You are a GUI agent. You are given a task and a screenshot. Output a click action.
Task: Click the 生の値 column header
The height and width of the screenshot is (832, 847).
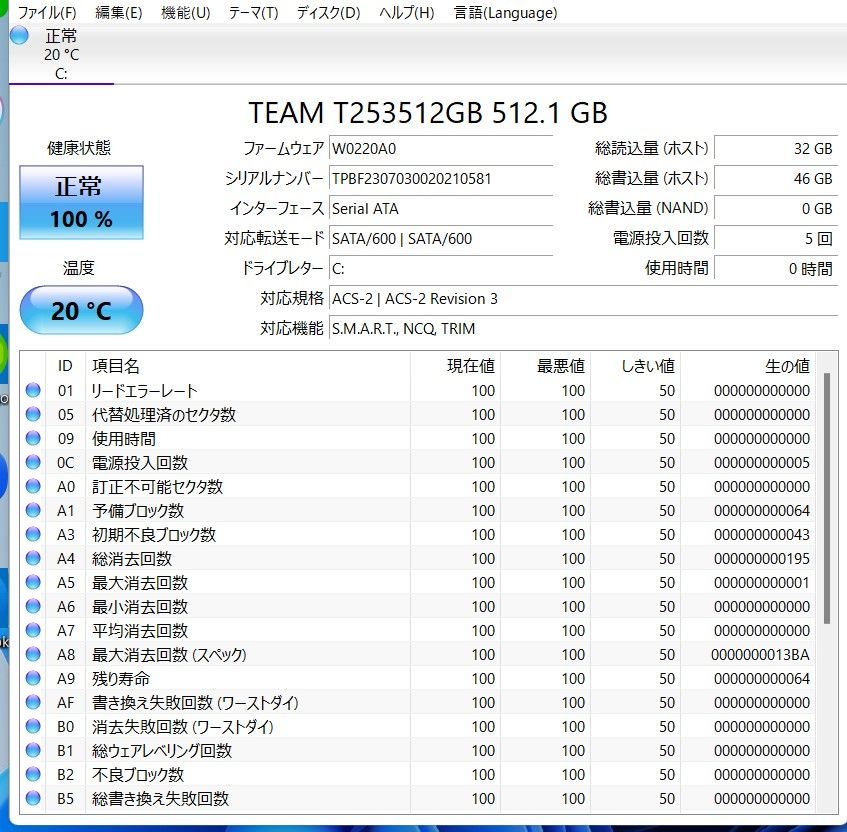point(748,366)
